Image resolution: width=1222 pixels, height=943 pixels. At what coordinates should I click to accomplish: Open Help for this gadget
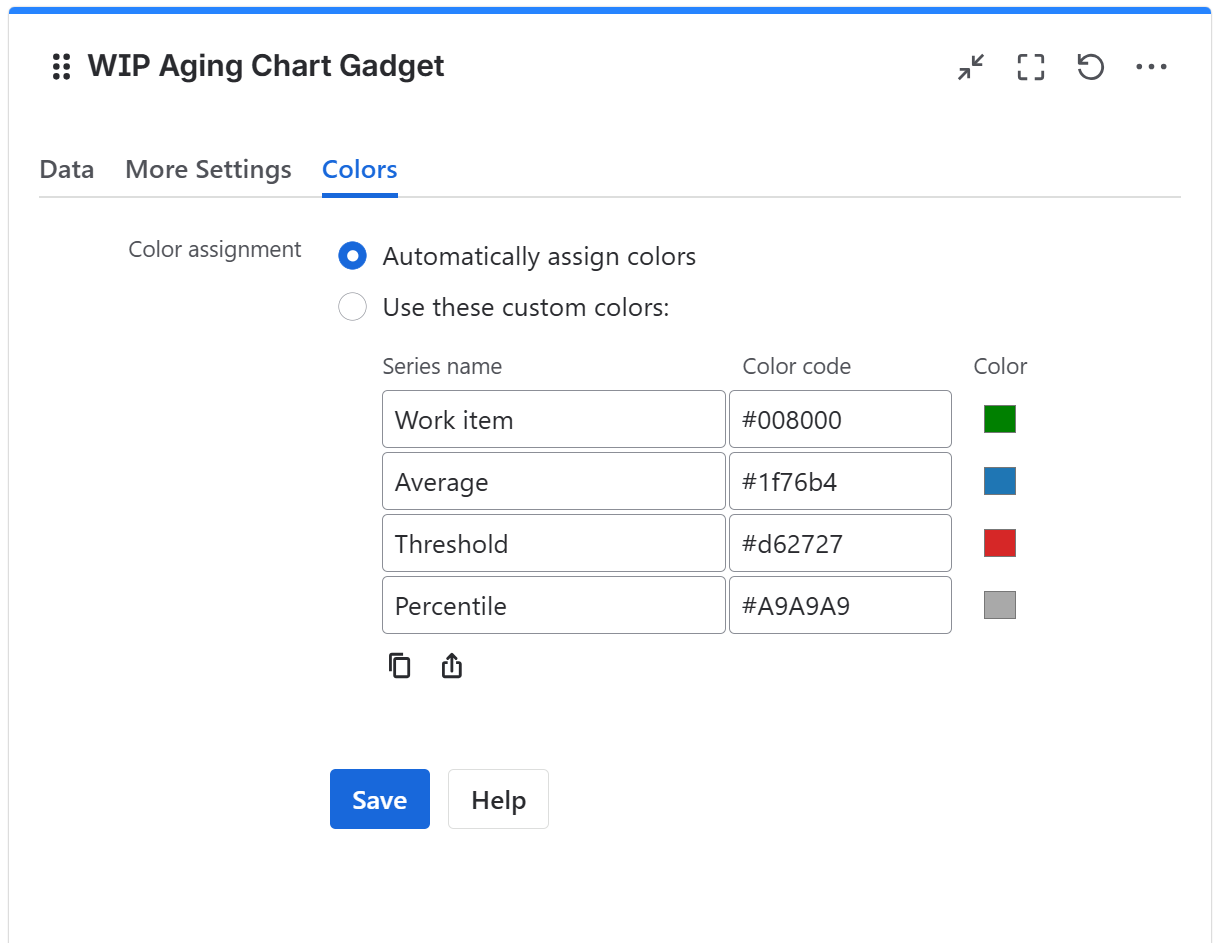click(x=497, y=799)
